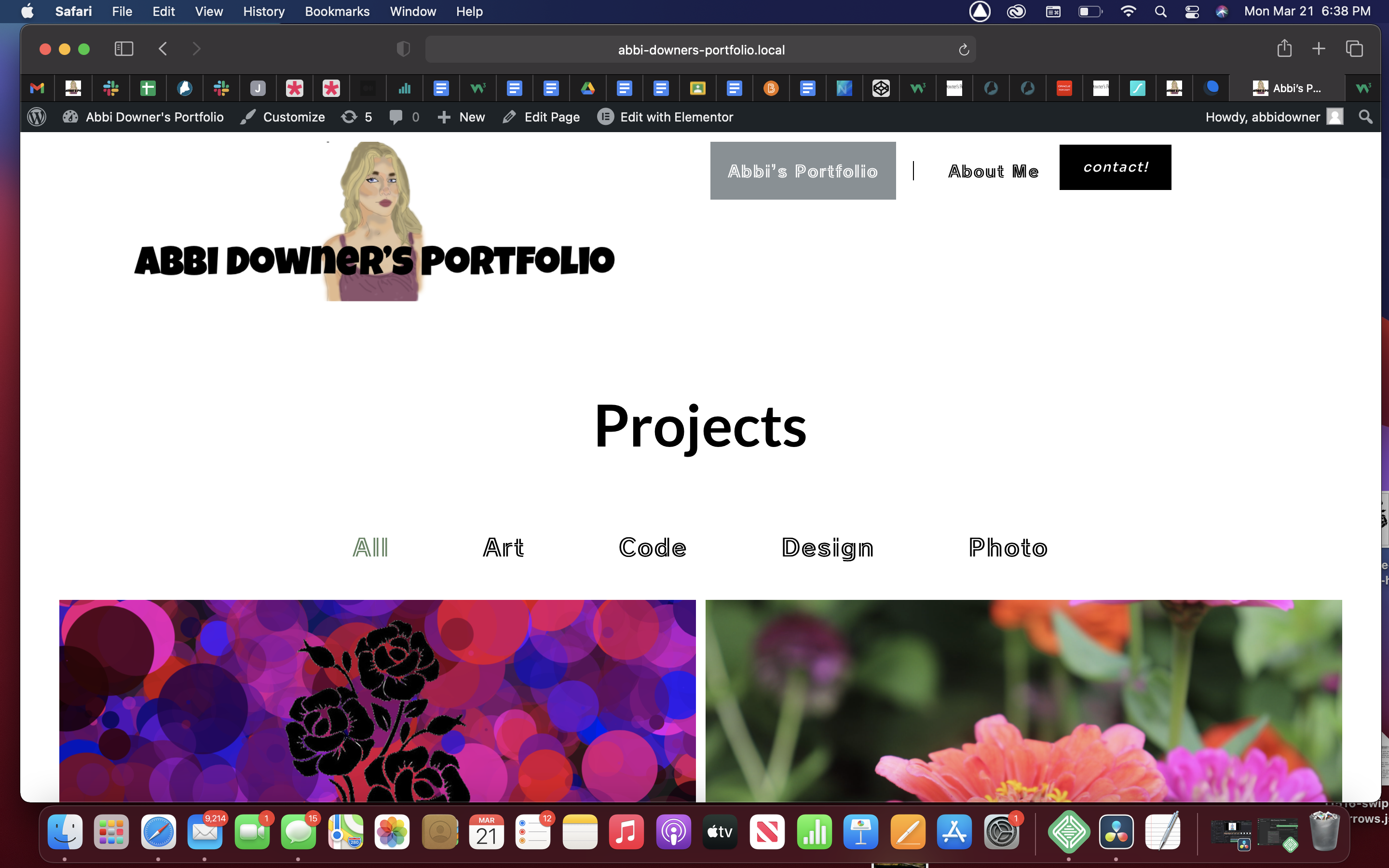Image resolution: width=1389 pixels, height=868 pixels.
Task: Toggle macOS Control Center icon
Action: (x=1192, y=12)
